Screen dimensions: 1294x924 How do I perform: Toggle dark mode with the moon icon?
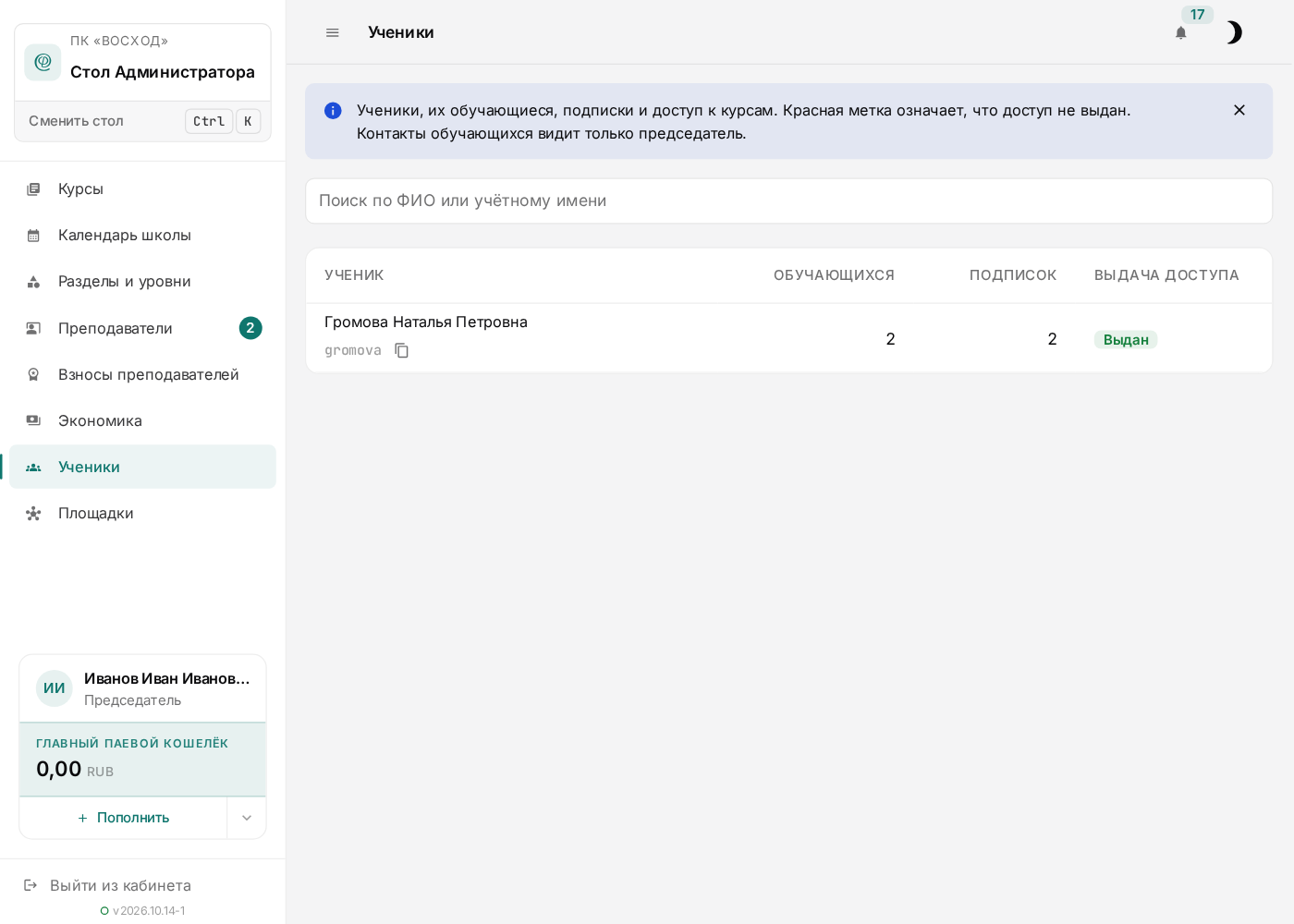tap(1234, 32)
